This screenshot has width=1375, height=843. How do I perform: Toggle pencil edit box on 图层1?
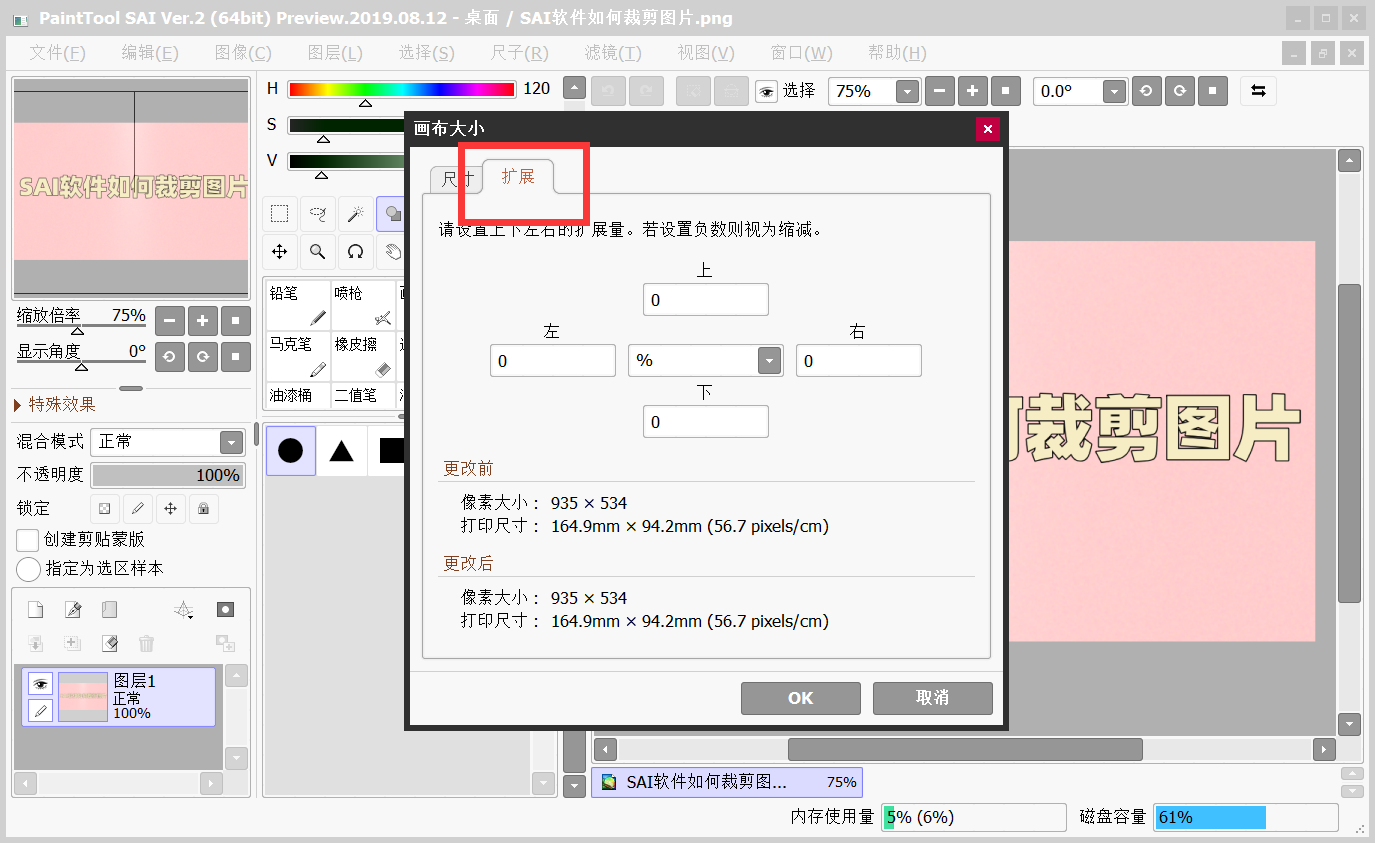pyautogui.click(x=40, y=711)
